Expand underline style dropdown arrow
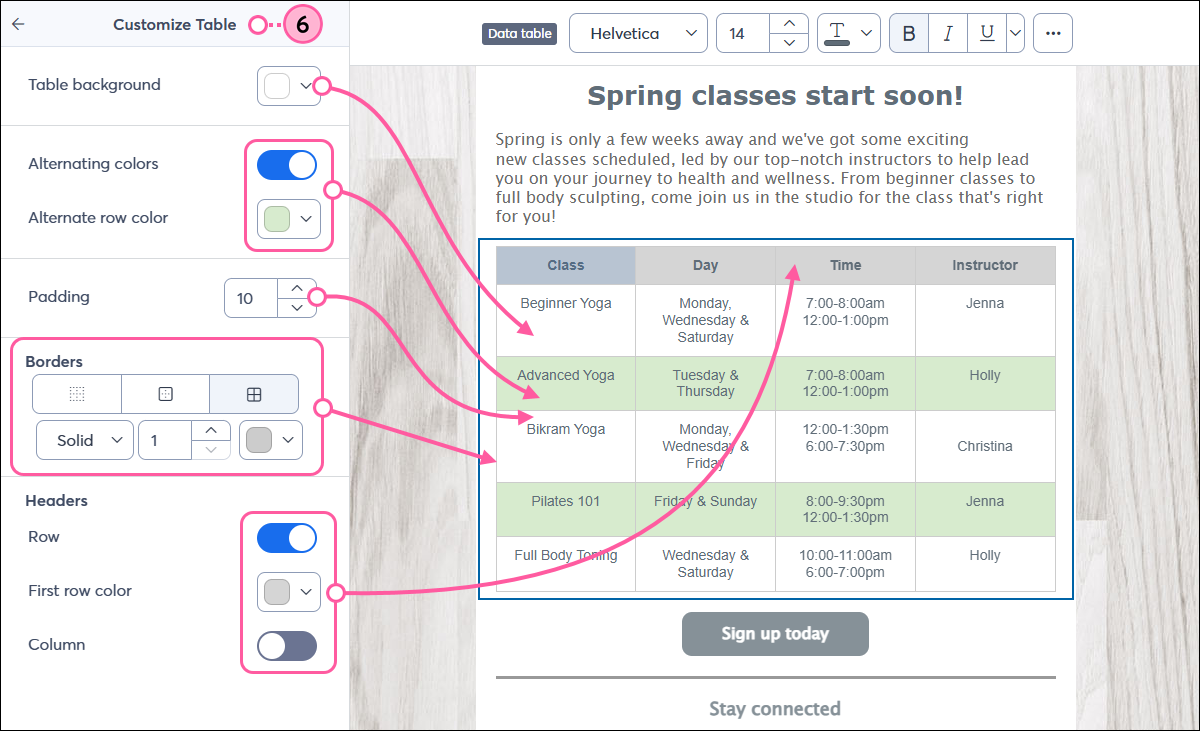 click(1015, 33)
